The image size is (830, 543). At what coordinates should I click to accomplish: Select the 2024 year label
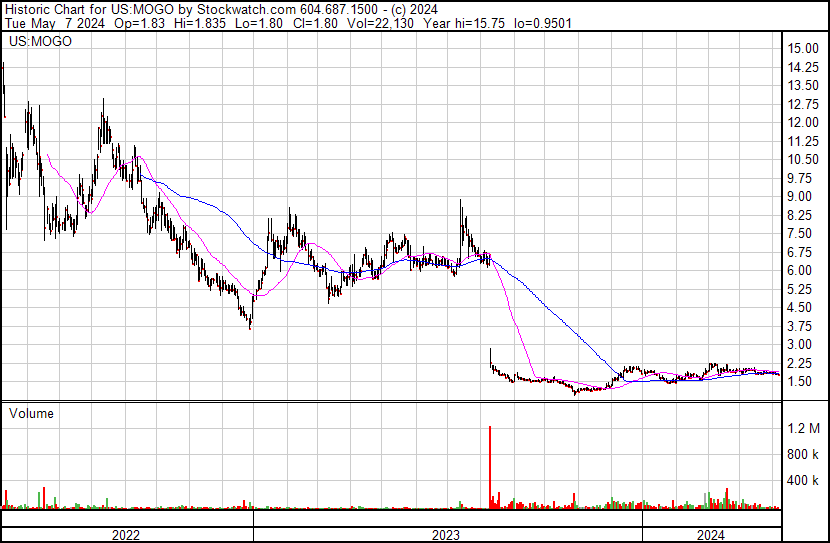point(710,535)
